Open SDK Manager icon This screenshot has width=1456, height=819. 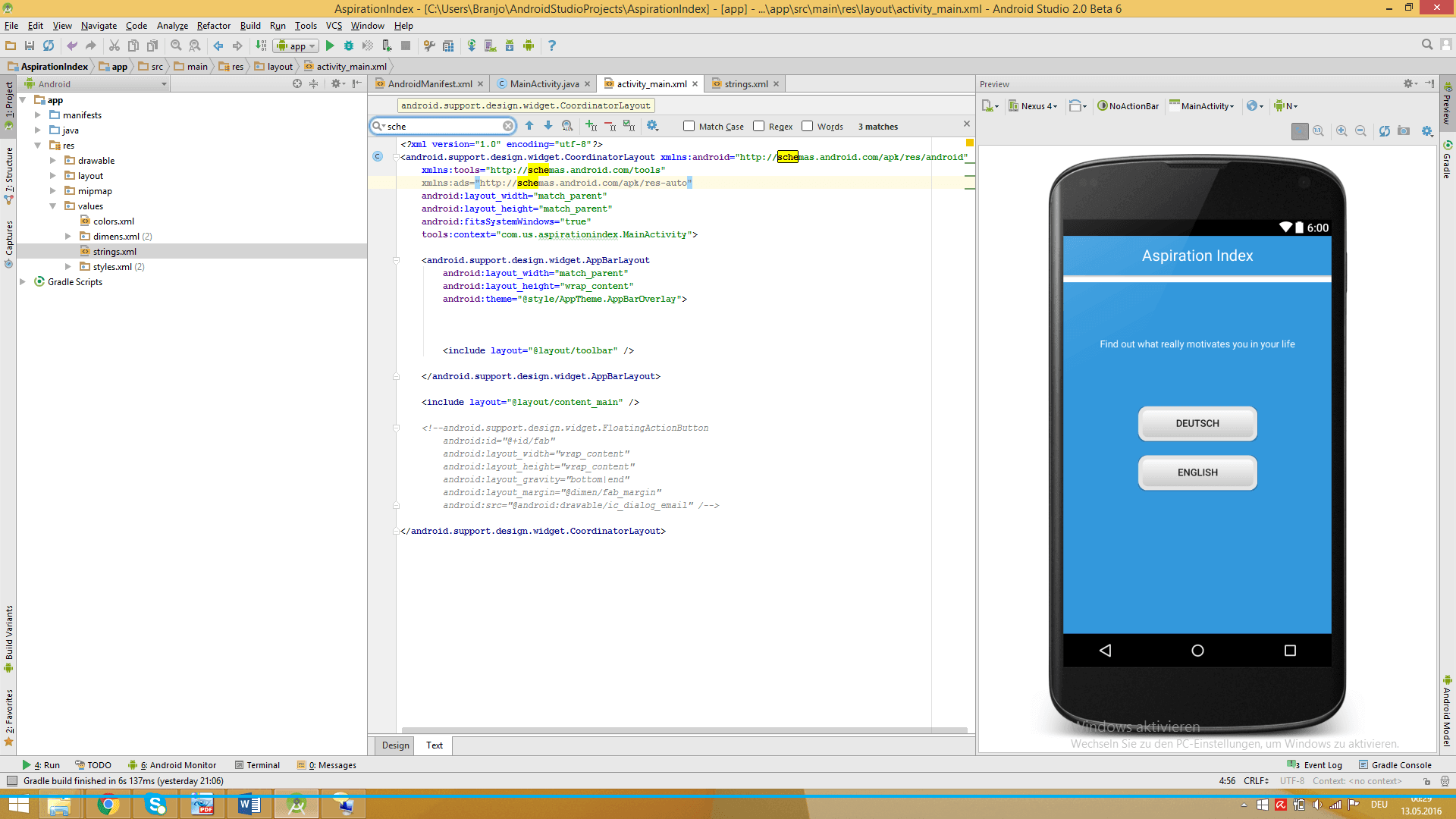[x=510, y=45]
